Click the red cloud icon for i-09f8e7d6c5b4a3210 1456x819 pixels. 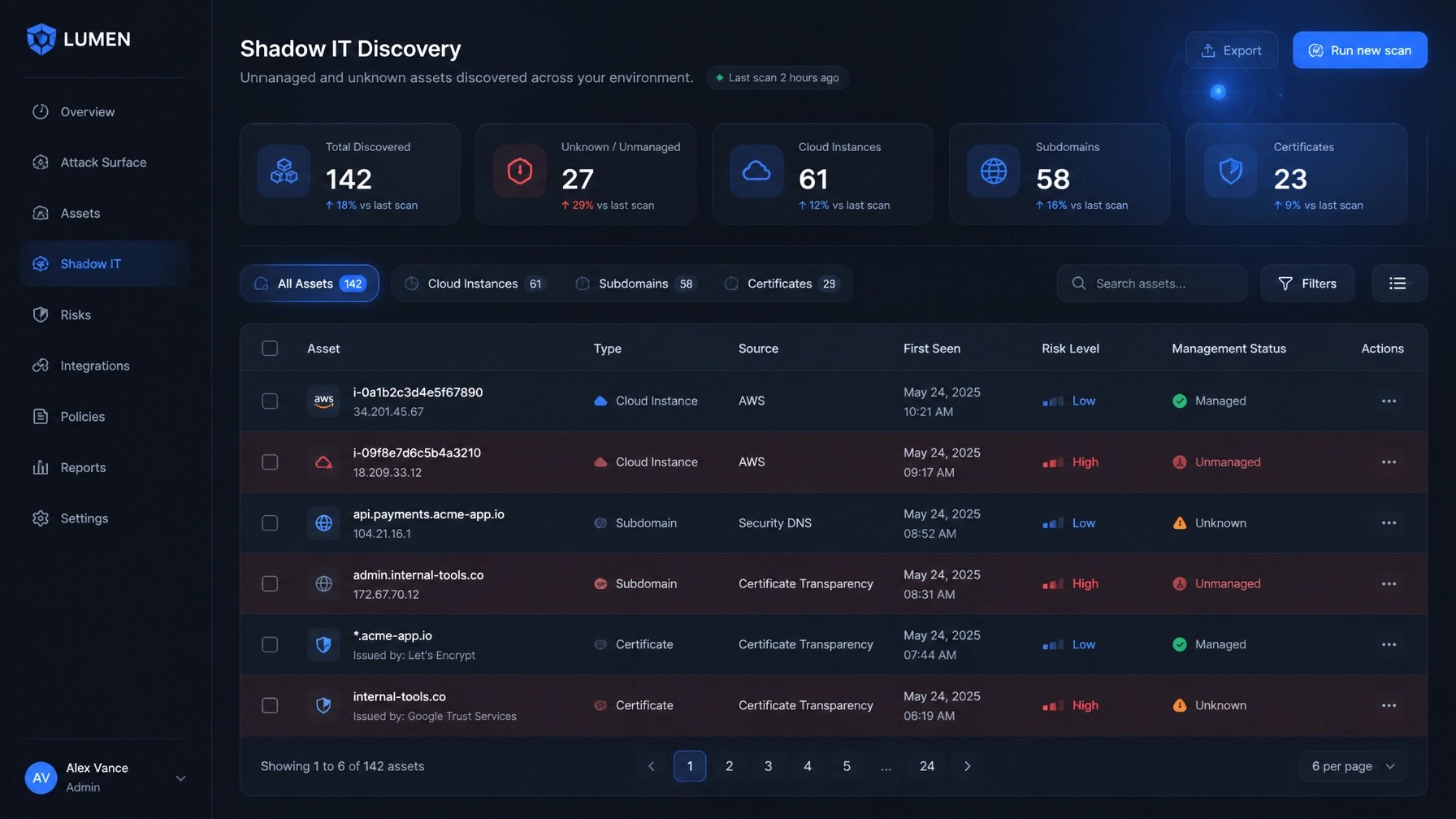click(323, 462)
